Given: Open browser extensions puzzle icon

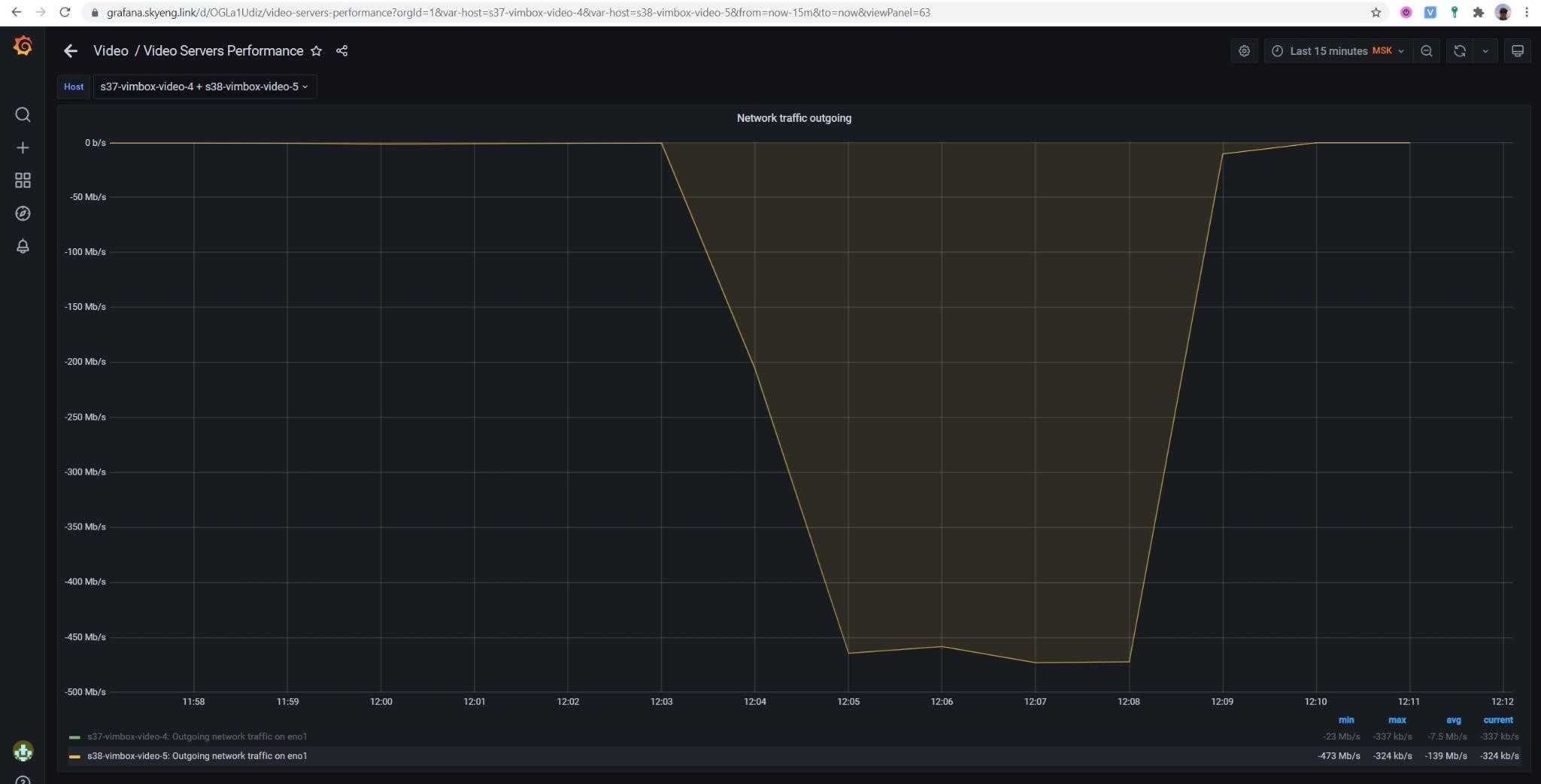Looking at the screenshot, I should pos(1479,12).
